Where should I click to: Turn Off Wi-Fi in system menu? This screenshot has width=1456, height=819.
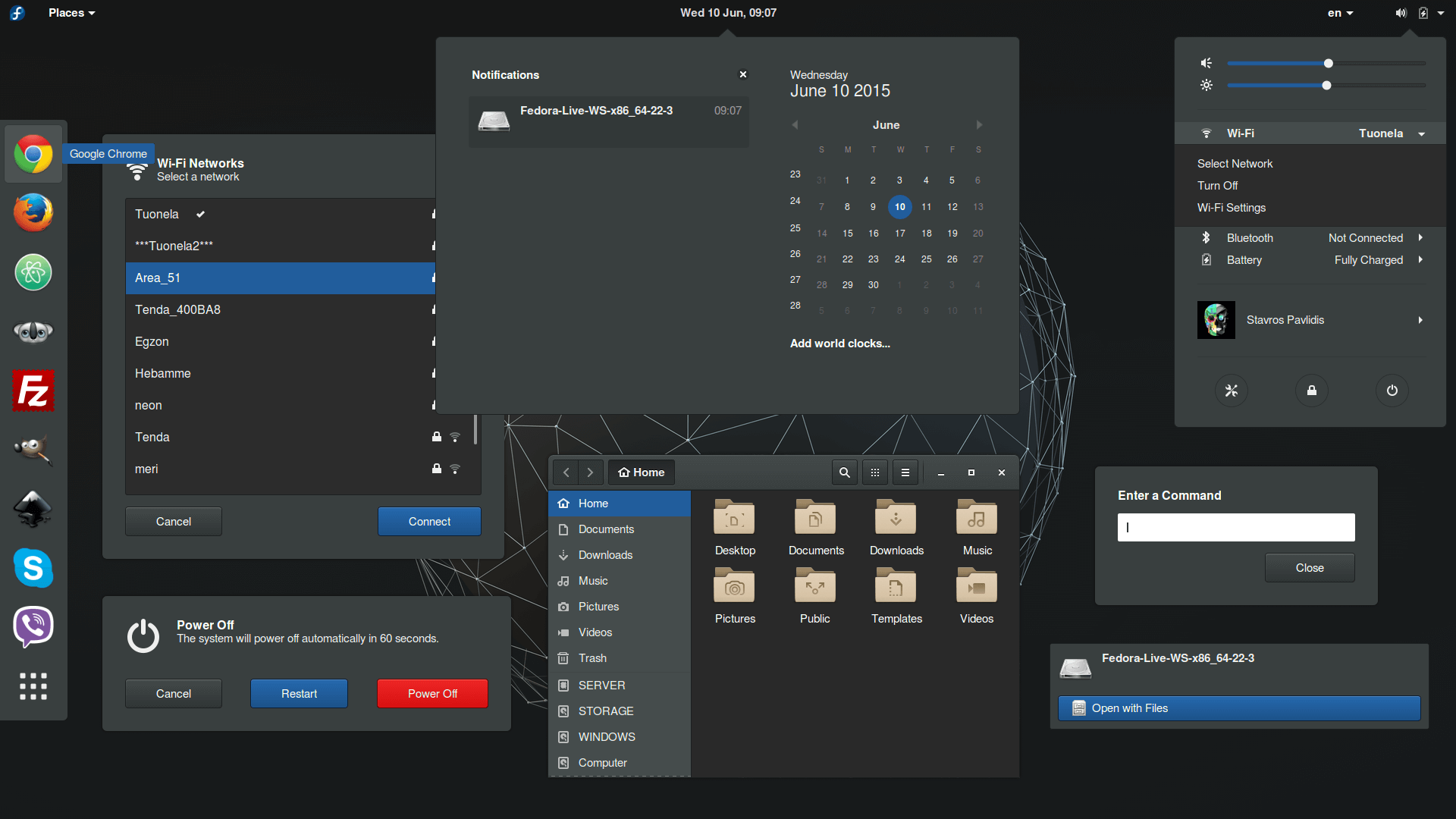[1217, 186]
